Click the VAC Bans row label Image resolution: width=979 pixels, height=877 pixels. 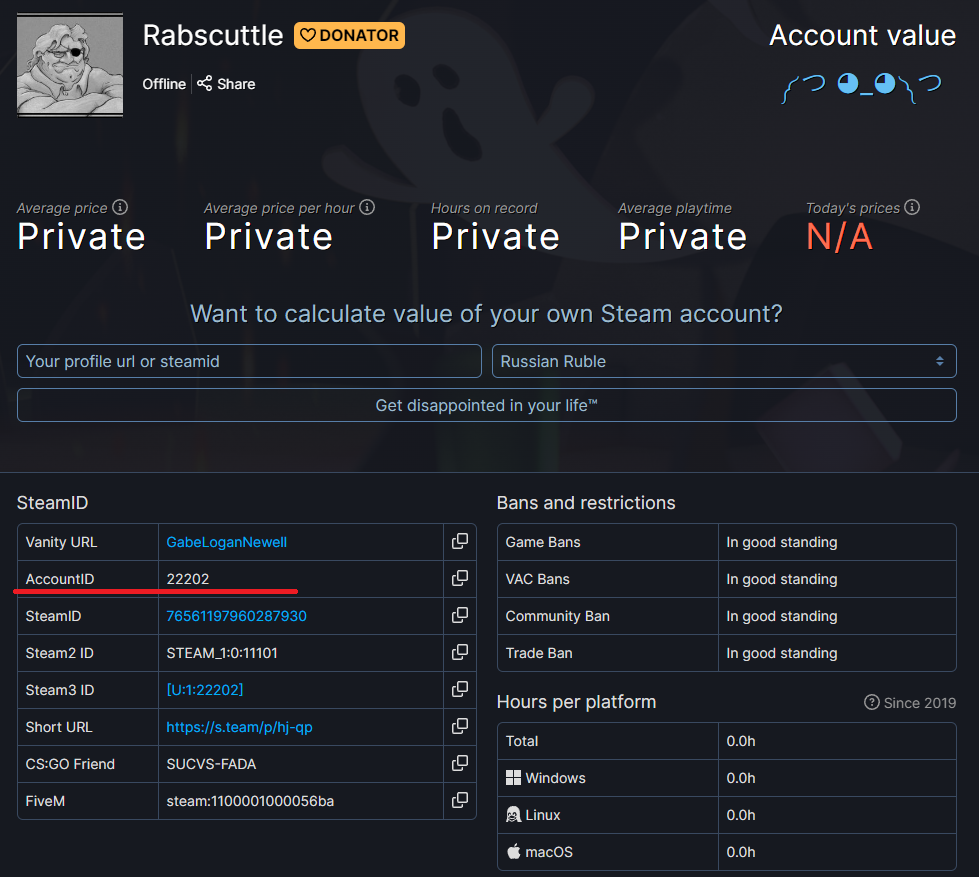point(538,579)
